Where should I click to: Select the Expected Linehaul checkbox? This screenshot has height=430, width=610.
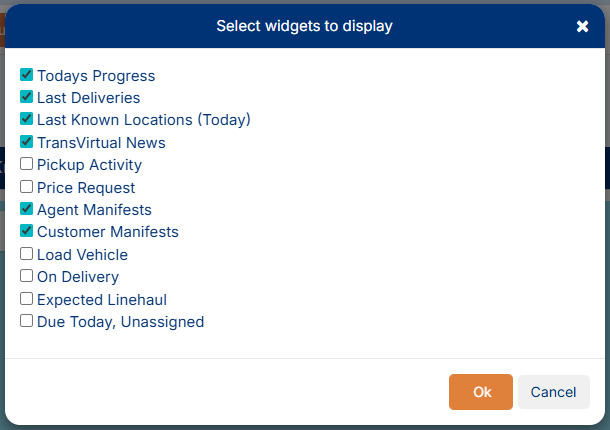(x=27, y=299)
